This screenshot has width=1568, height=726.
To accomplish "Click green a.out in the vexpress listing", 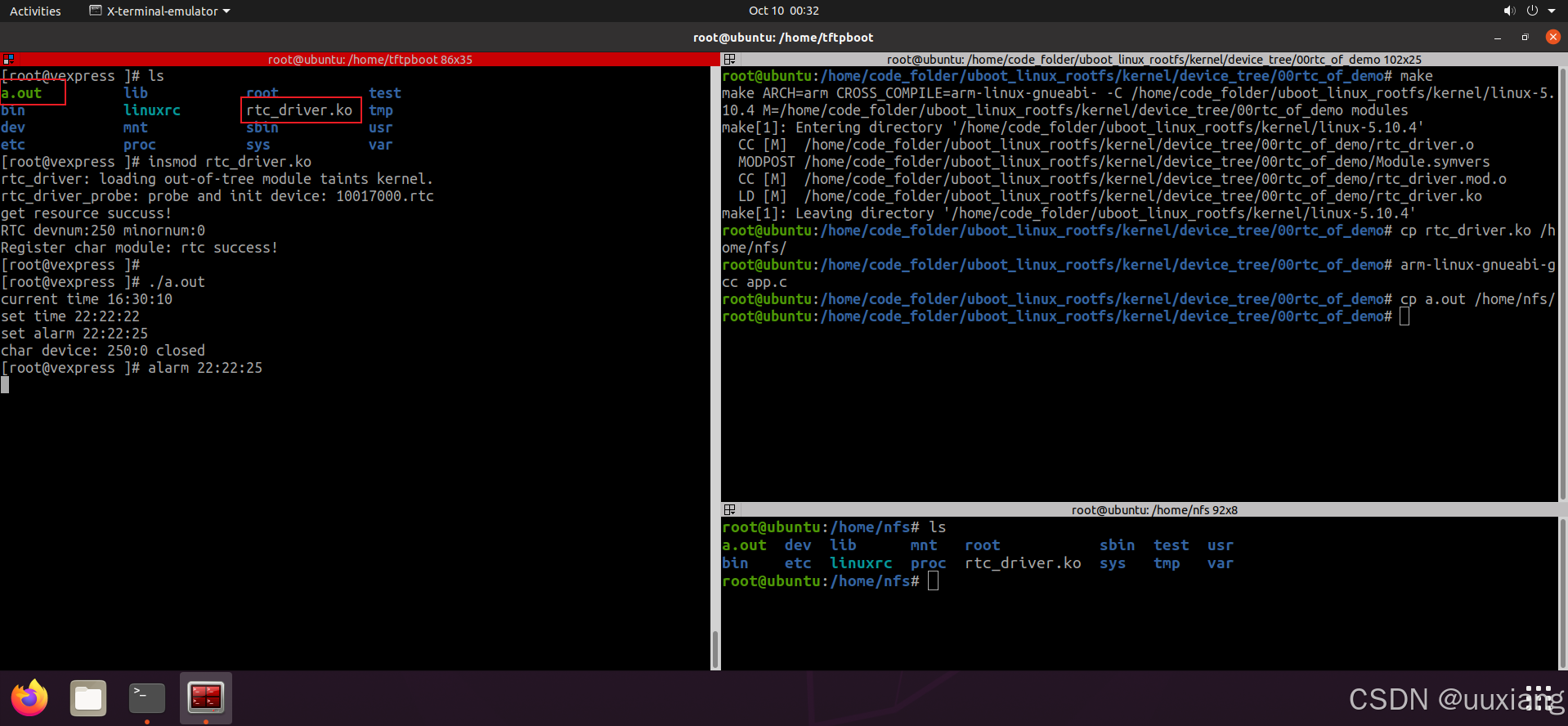I will (x=21, y=93).
